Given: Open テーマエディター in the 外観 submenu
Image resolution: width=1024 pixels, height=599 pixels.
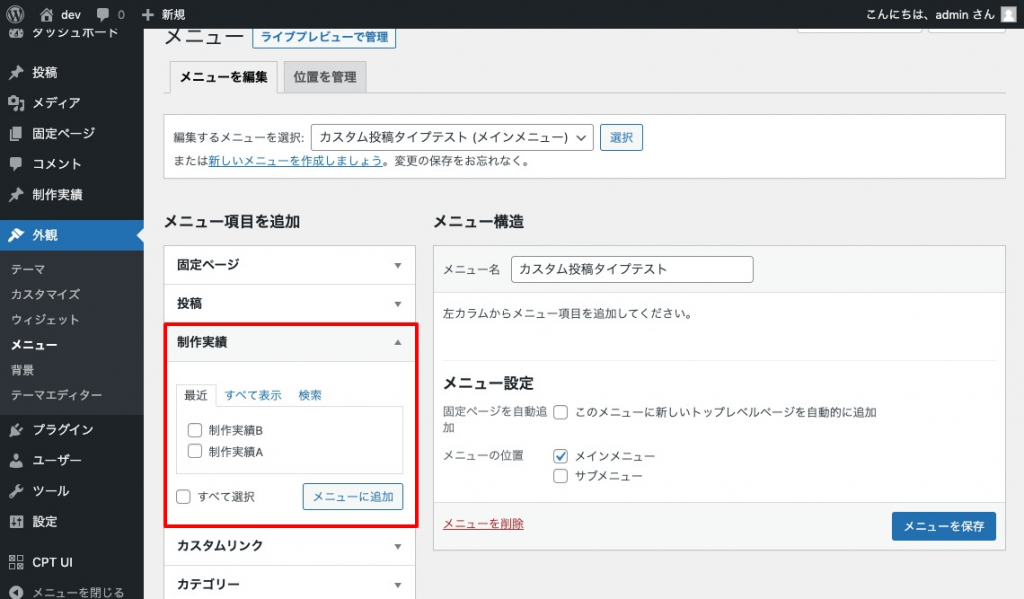Looking at the screenshot, I should coord(57,395).
